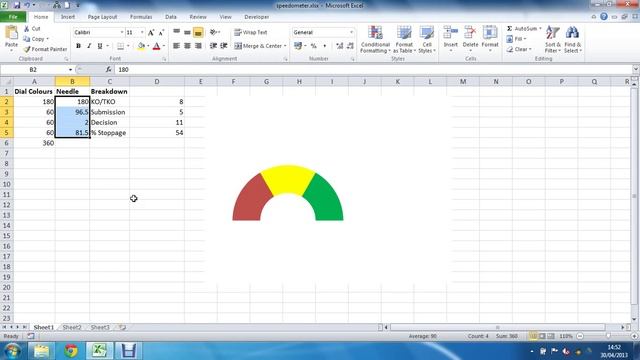Viewport: 640px width, 360px height.
Task: Open the borders menu
Action: tap(128, 46)
